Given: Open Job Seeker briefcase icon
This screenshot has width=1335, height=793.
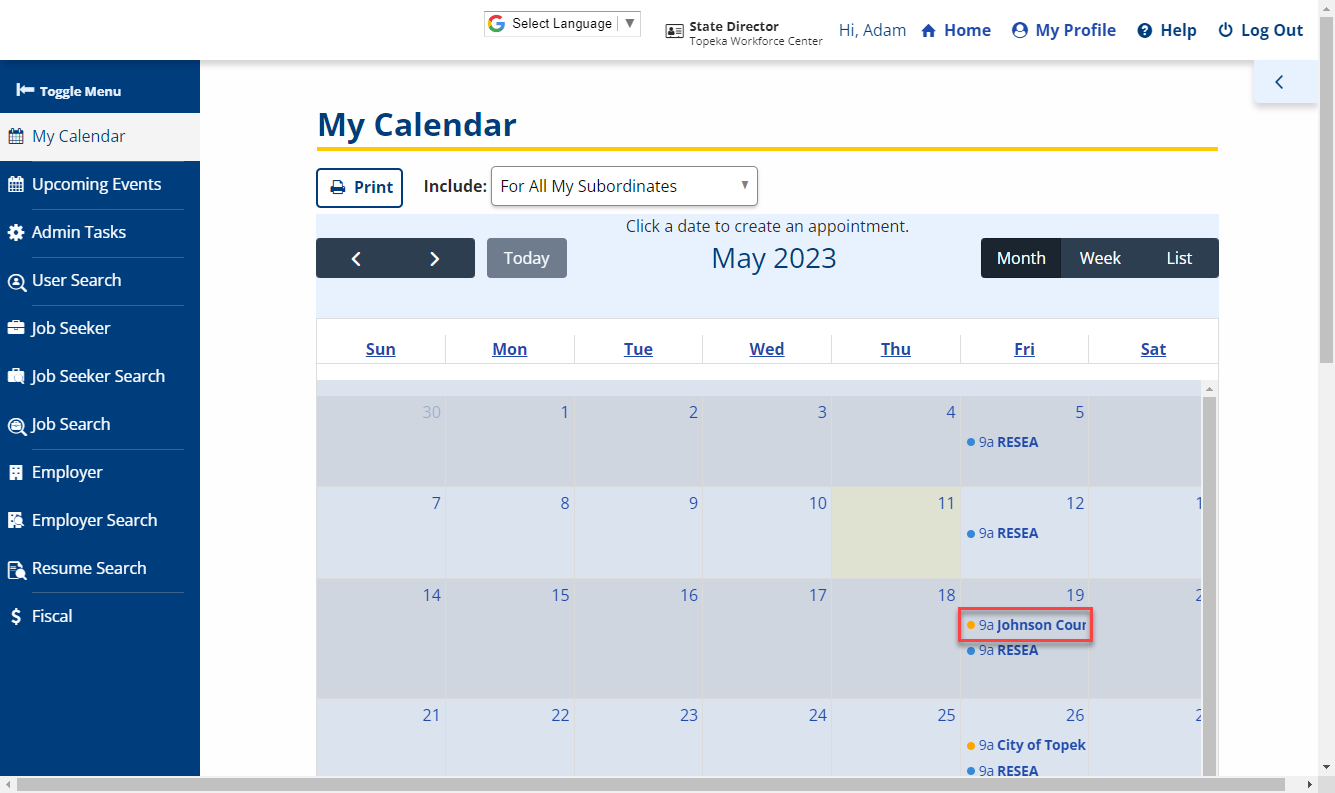Looking at the screenshot, I should coord(16,328).
